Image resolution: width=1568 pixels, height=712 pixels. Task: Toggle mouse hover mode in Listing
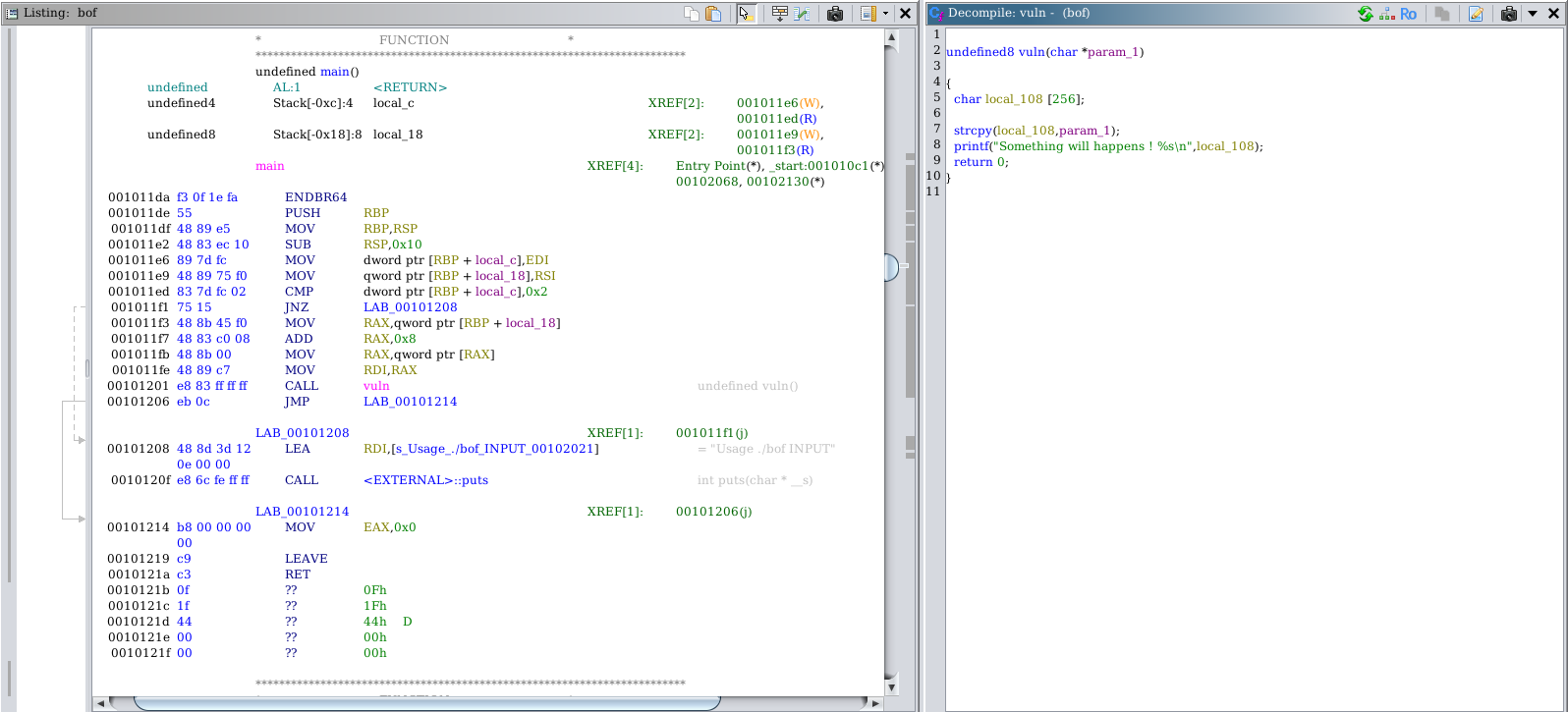(746, 14)
